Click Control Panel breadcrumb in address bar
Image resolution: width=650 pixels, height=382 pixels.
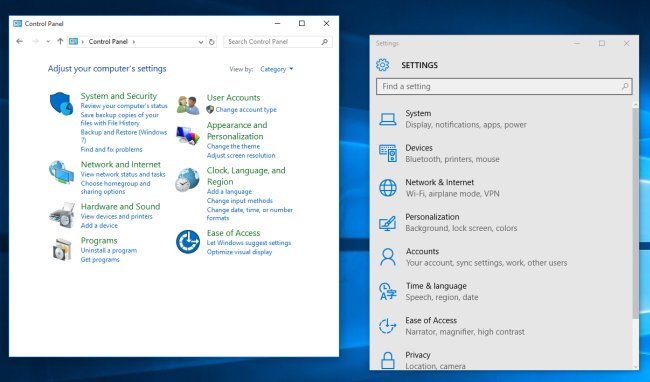pyautogui.click(x=108, y=41)
